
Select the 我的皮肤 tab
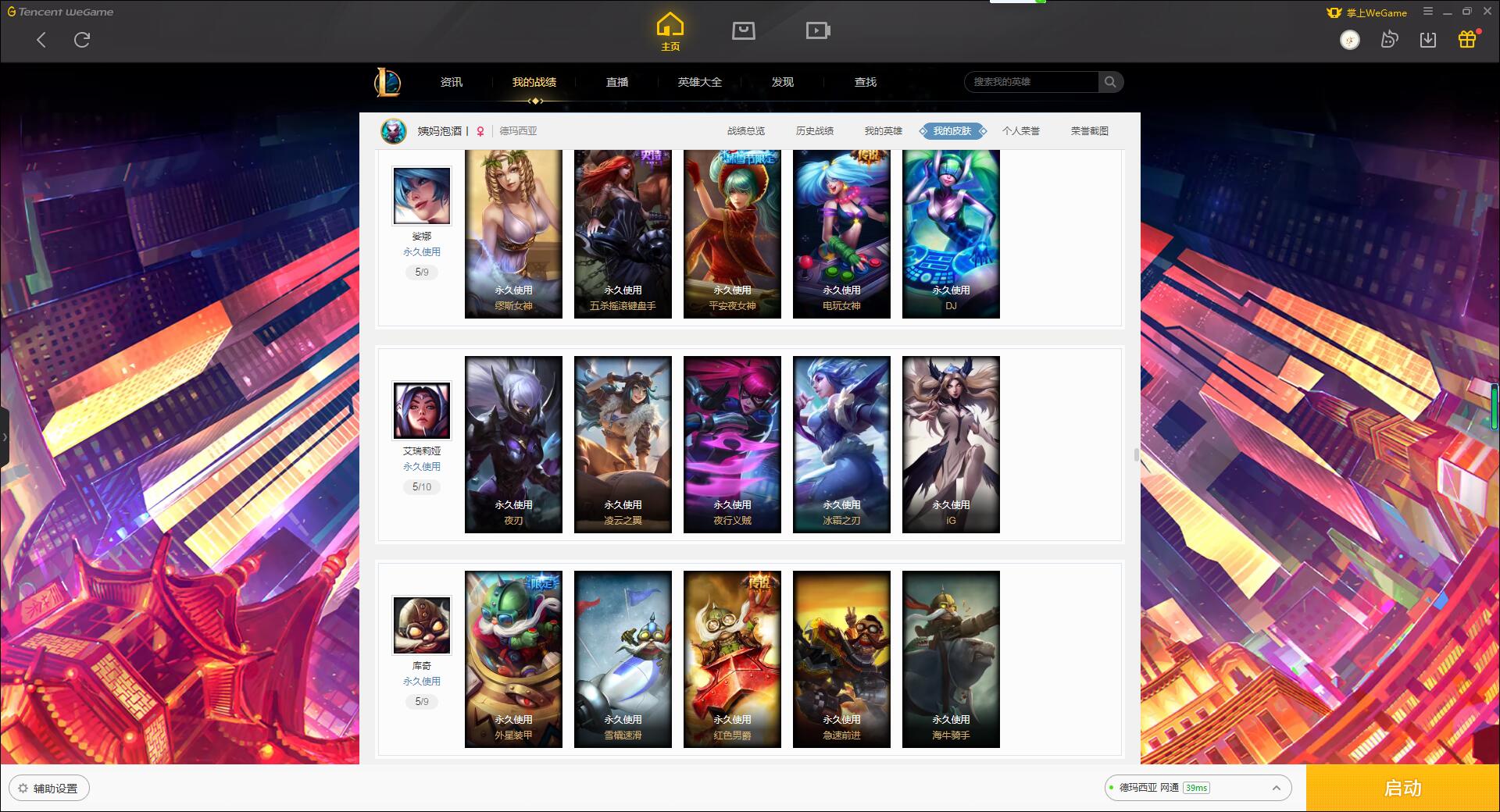pyautogui.click(x=952, y=131)
